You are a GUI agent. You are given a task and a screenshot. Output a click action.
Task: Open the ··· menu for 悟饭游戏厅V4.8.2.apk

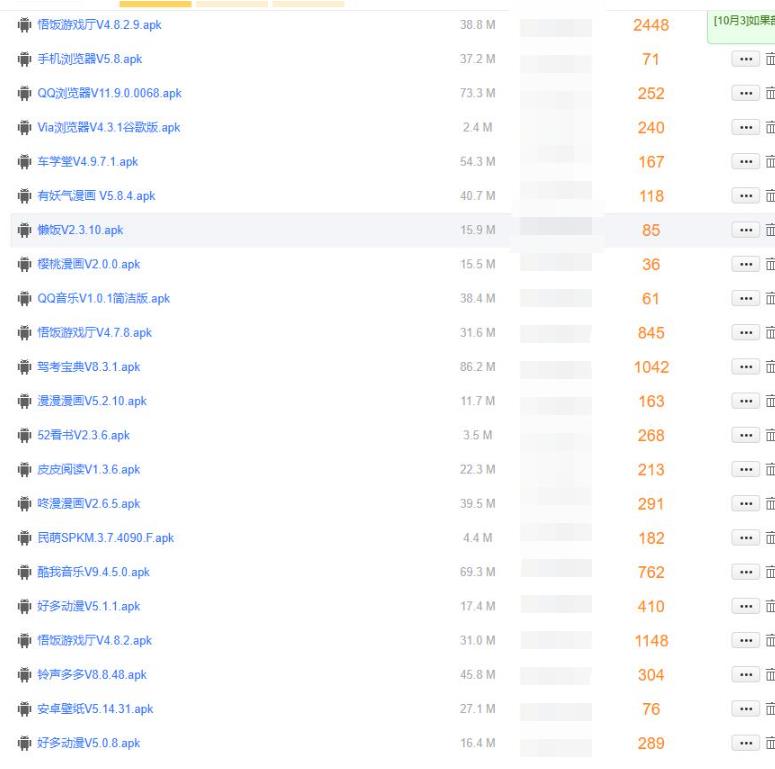[x=745, y=640]
